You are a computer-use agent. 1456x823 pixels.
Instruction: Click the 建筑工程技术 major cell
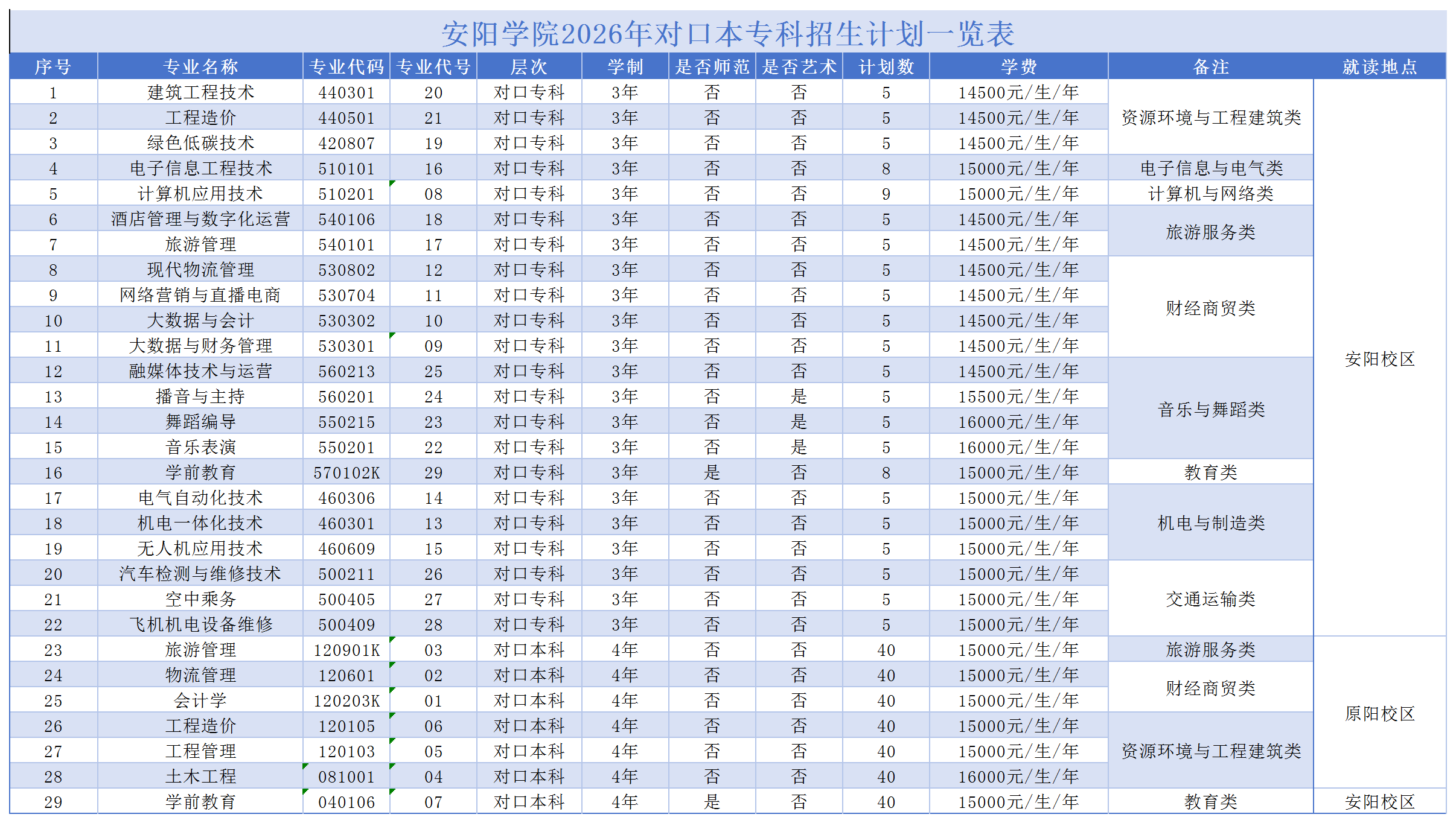200,92
